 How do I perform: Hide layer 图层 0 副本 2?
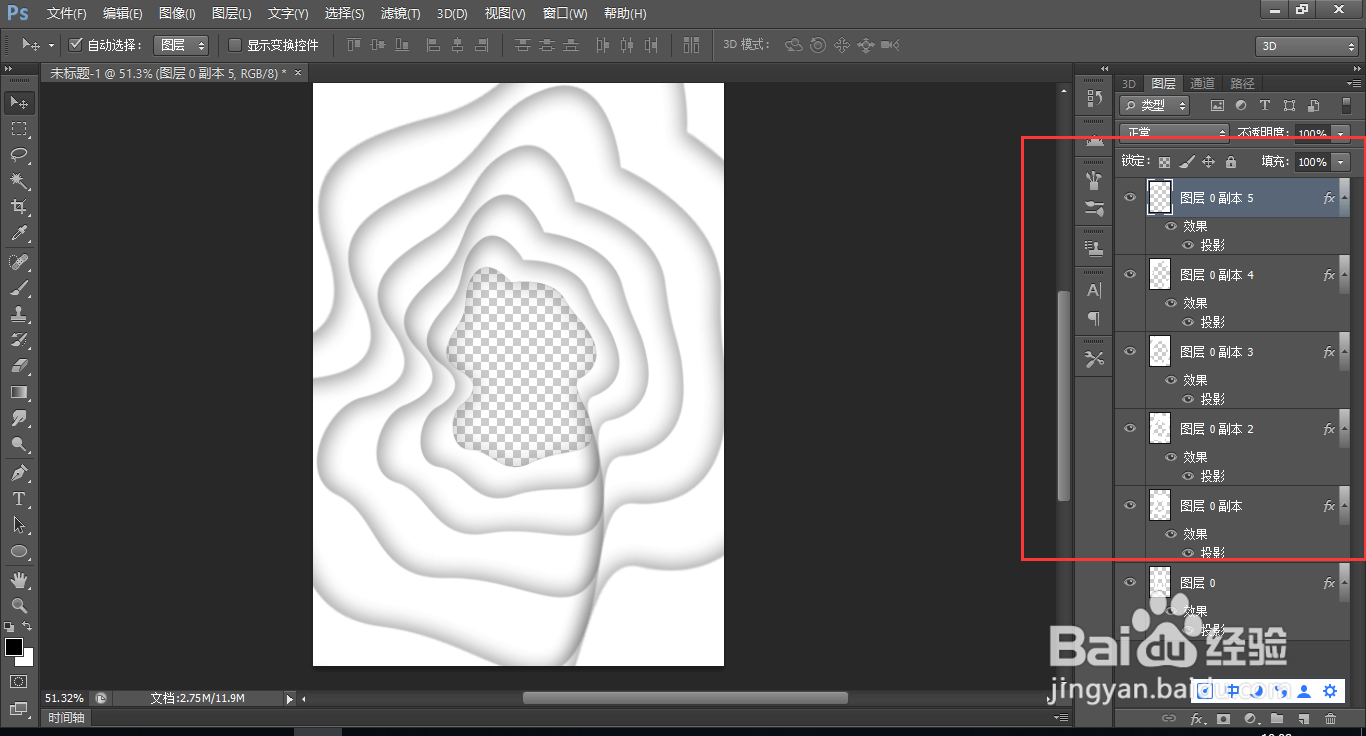(1130, 428)
